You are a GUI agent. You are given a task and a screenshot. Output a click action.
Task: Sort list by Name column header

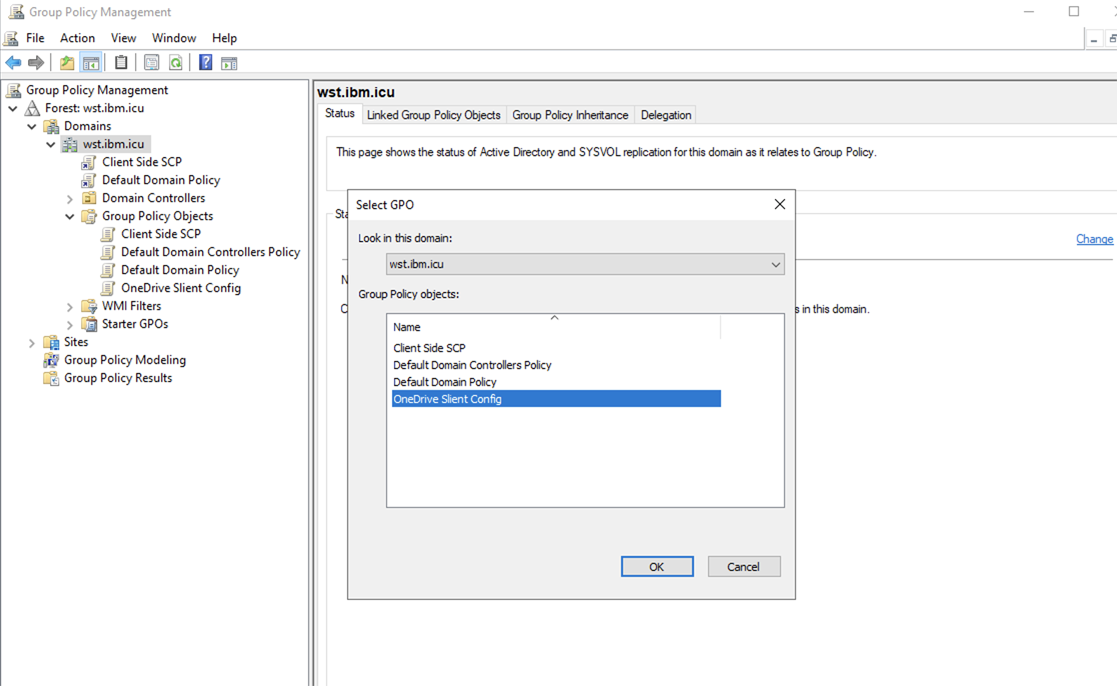[554, 327]
